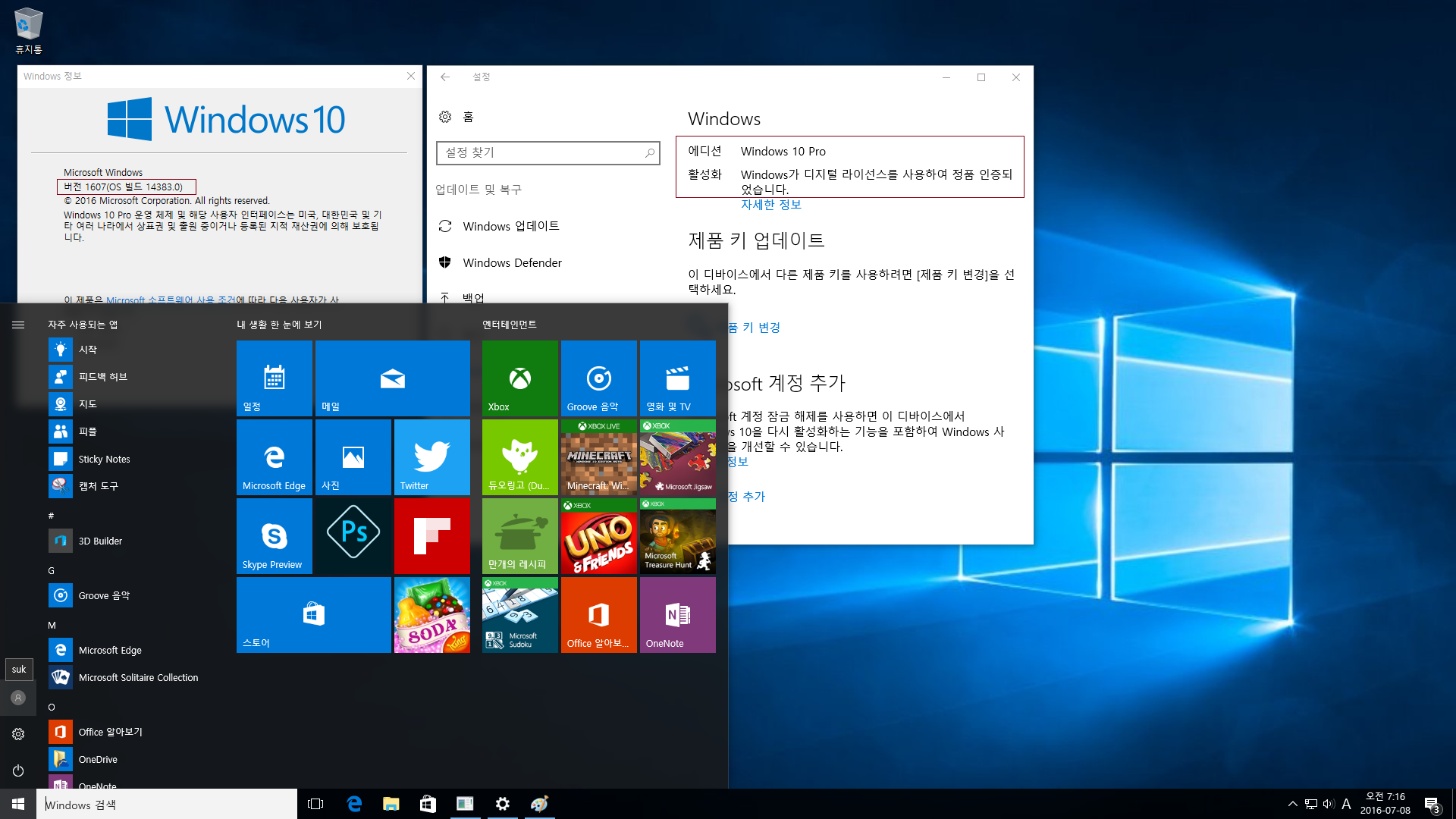Open the Store icon on the taskbar
Screen dimensions: 1456x819
click(428, 804)
